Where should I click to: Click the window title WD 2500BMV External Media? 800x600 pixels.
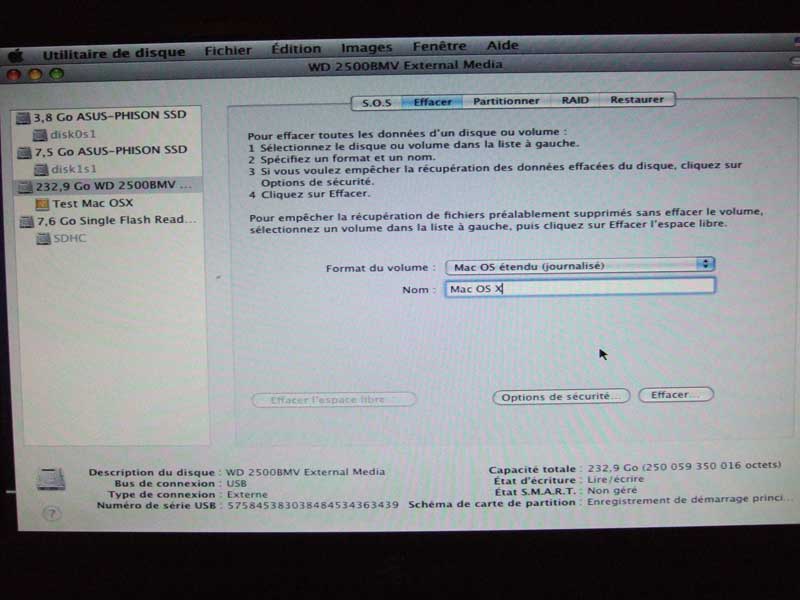405,66
